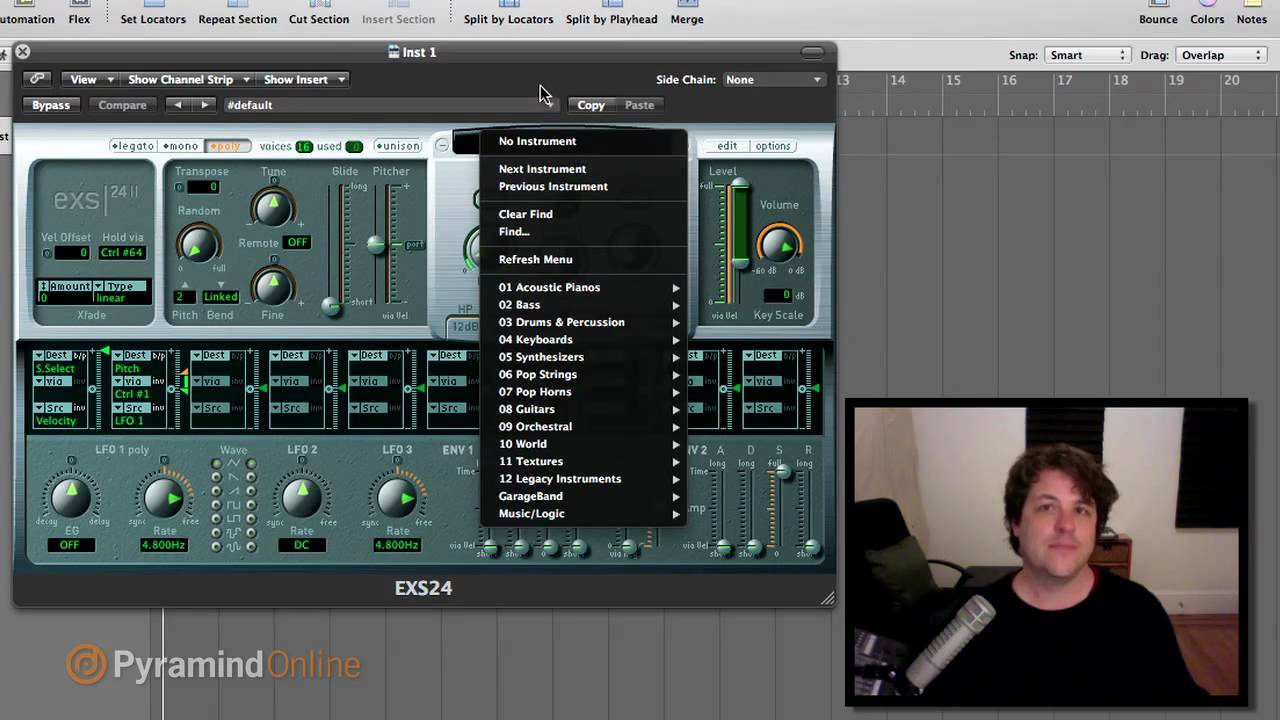Choose Next Instrument menu item

click(584, 169)
